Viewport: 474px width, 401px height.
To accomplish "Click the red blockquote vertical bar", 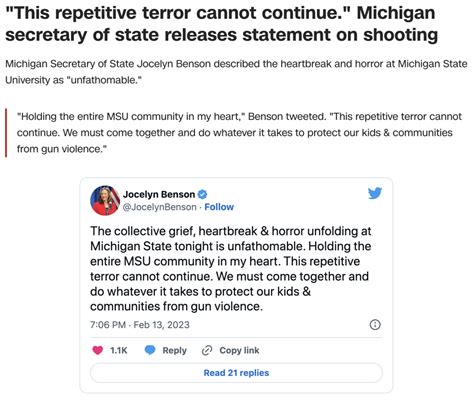I will pyautogui.click(x=6, y=133).
